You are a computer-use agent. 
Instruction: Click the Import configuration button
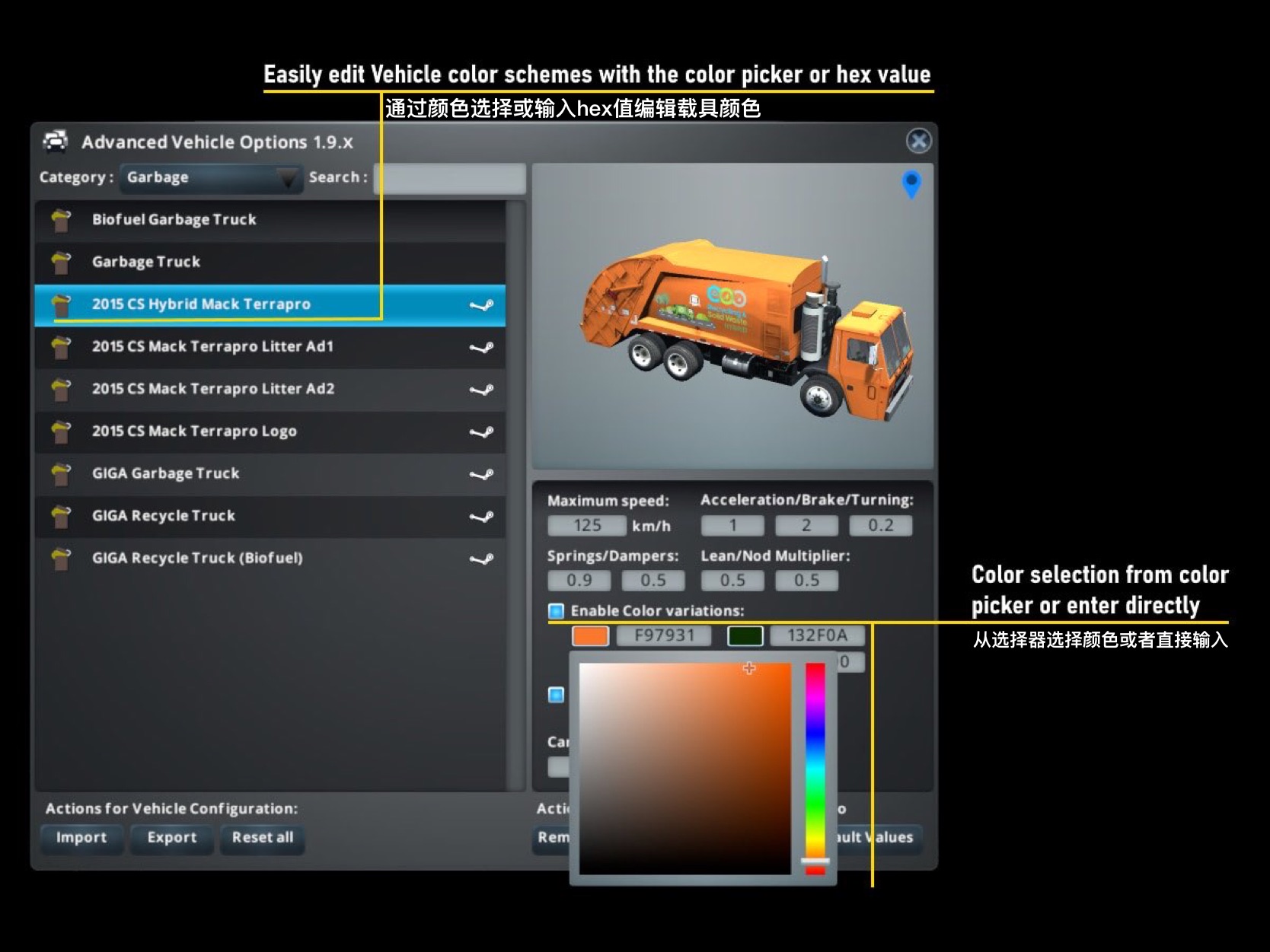(81, 838)
